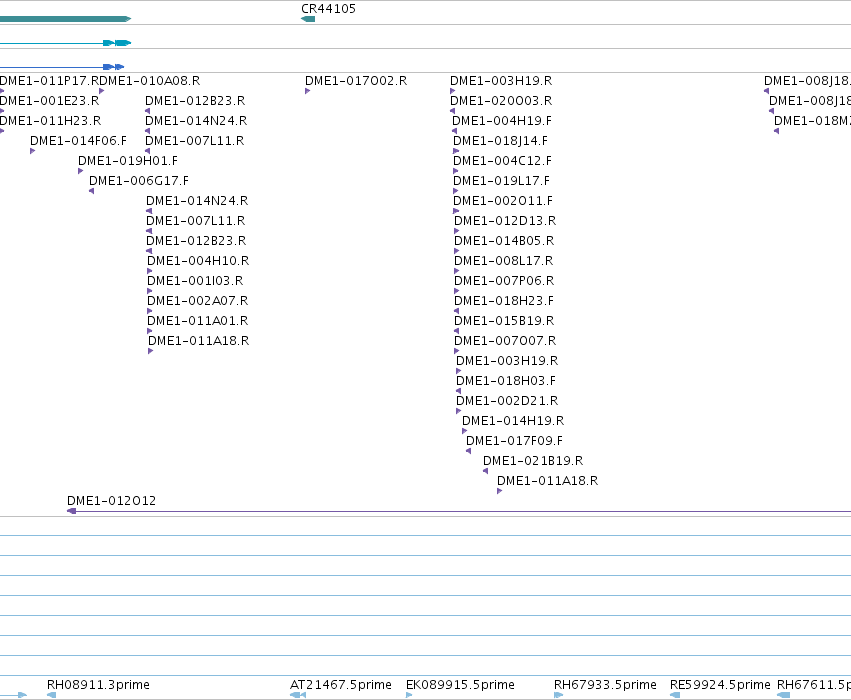Open the DME1-012D13.R feature label
Image resolution: width=851 pixels, height=700 pixels.
tap(505, 221)
